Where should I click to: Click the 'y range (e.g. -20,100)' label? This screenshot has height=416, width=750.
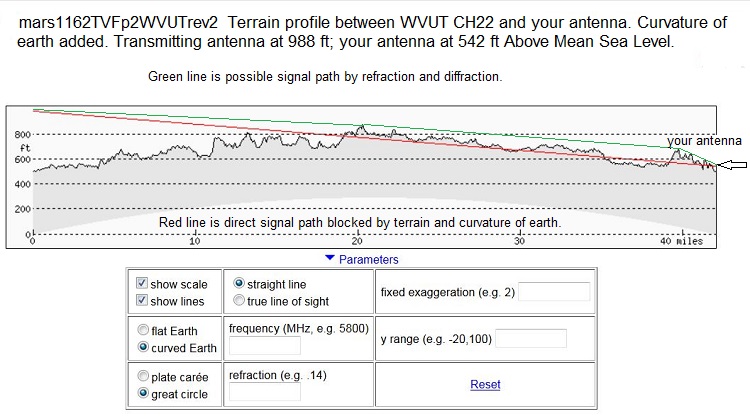(436, 339)
